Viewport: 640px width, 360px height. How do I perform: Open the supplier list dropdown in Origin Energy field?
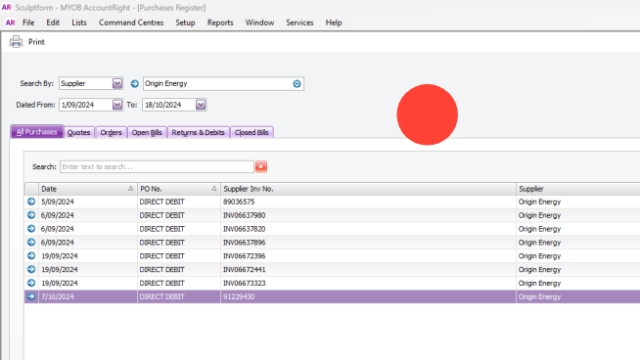[297, 84]
